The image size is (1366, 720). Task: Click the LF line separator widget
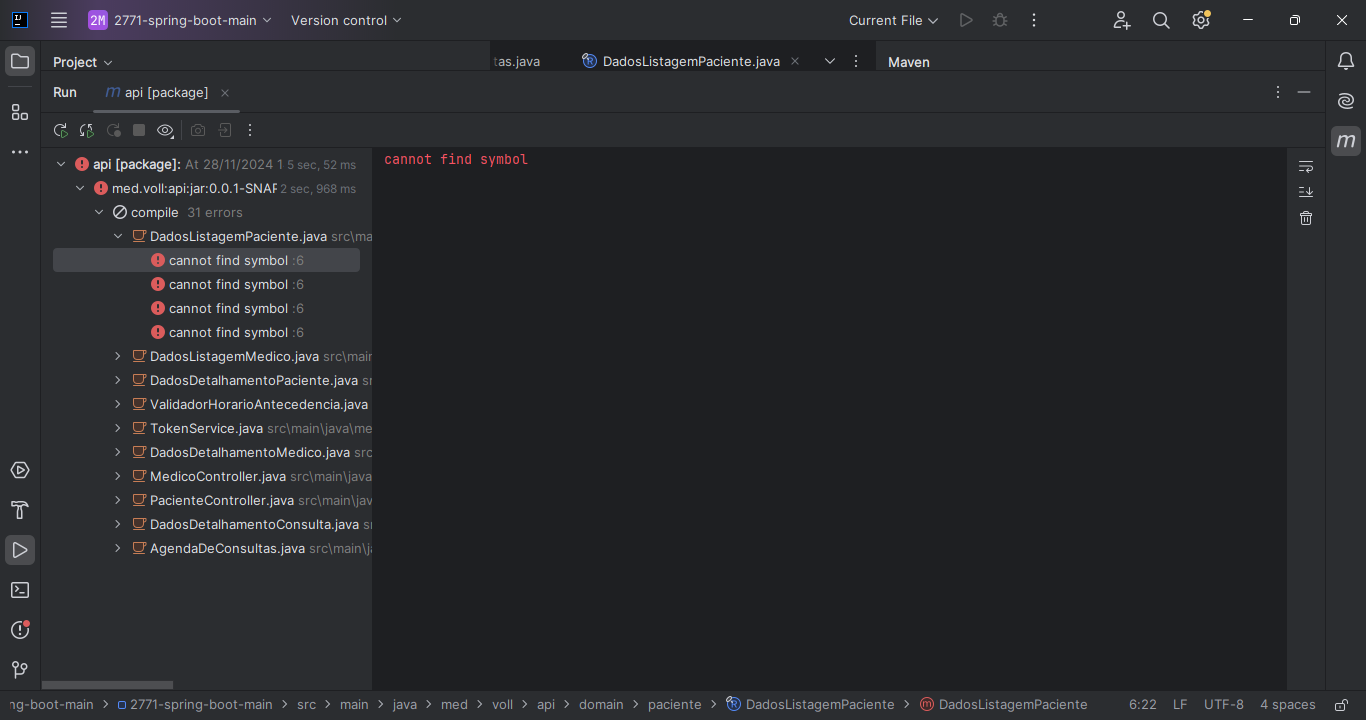tap(1180, 705)
